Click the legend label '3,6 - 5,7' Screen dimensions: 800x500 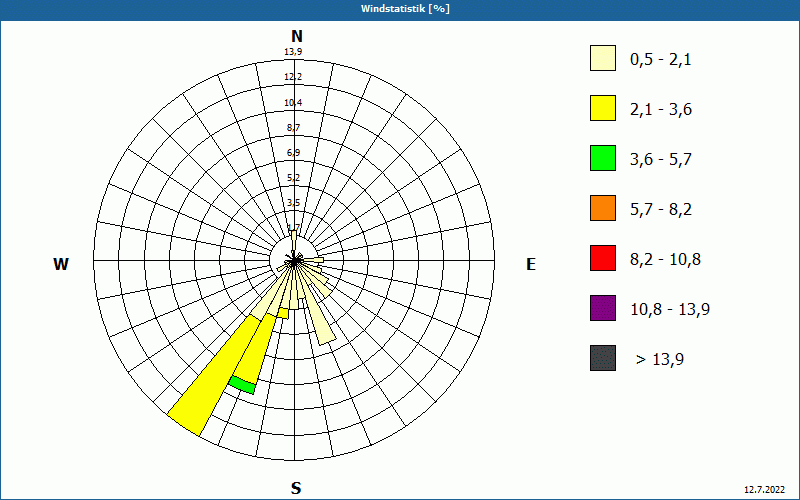coord(661,160)
